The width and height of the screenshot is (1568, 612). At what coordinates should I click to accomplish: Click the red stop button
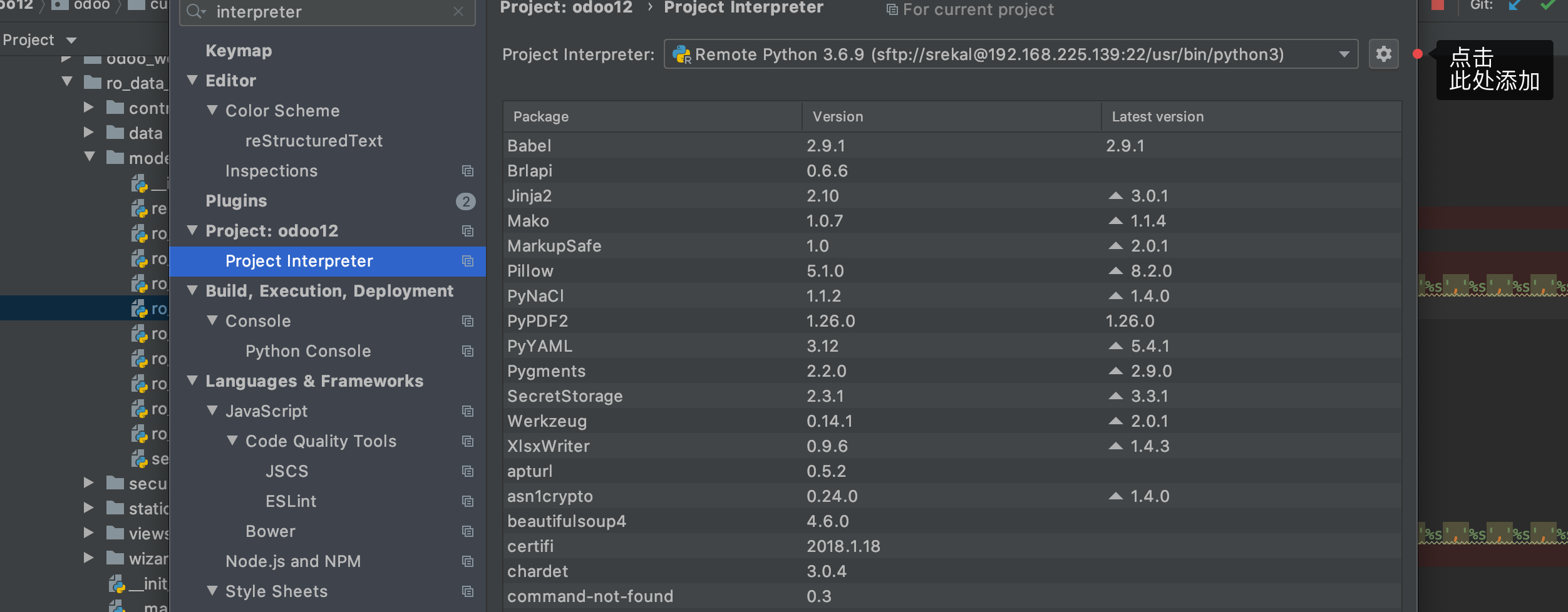[1438, 6]
